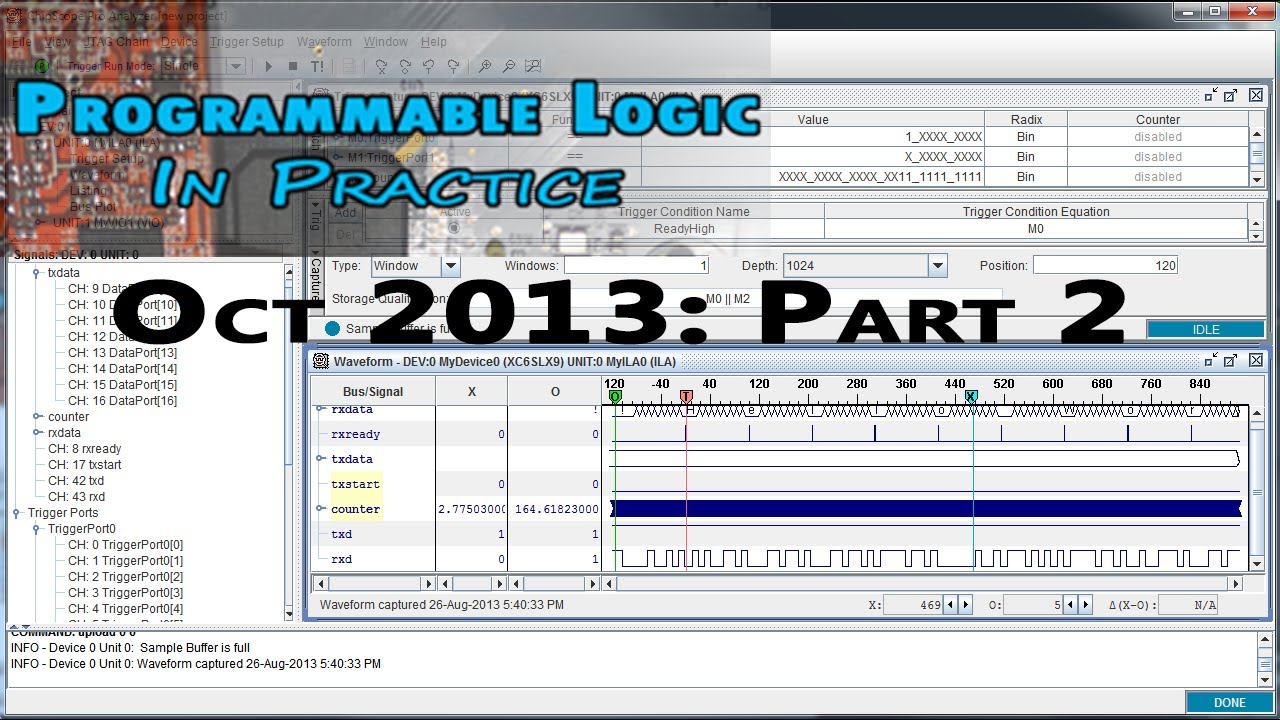Click the Add trigger condition button
The width and height of the screenshot is (1280, 720).
[345, 212]
